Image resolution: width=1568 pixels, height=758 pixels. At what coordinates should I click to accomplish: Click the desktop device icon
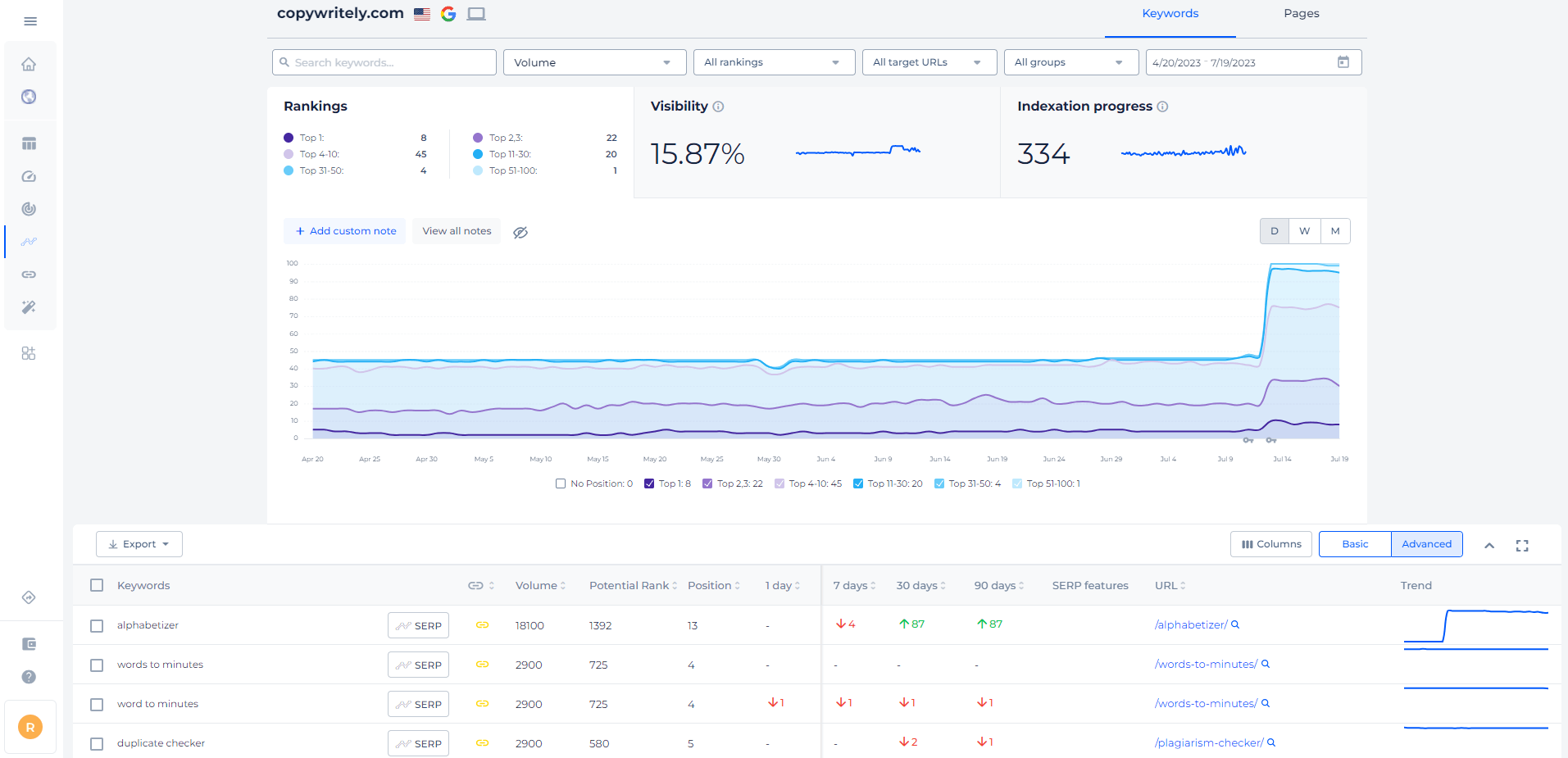click(476, 14)
